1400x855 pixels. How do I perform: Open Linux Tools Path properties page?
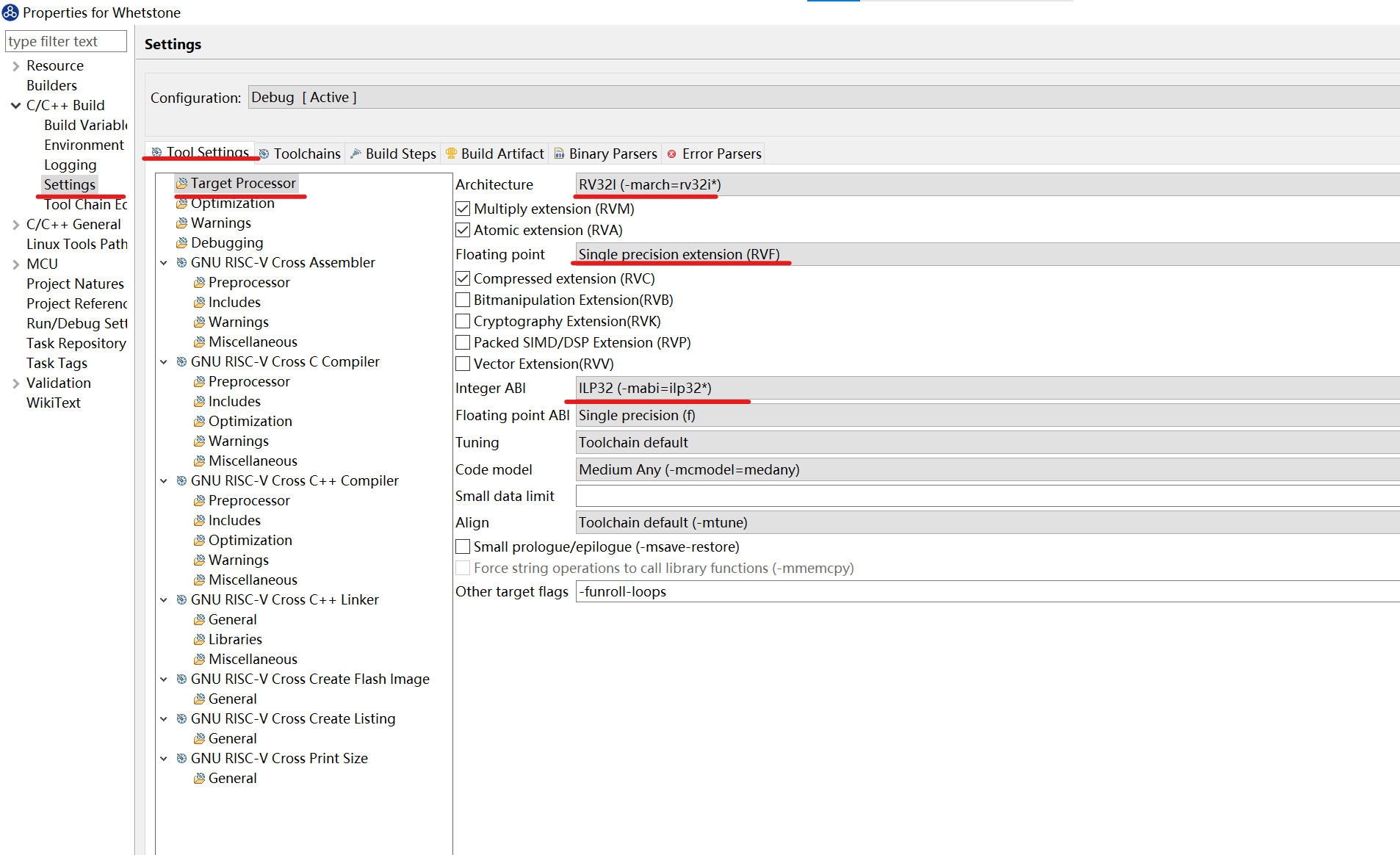[x=77, y=244]
